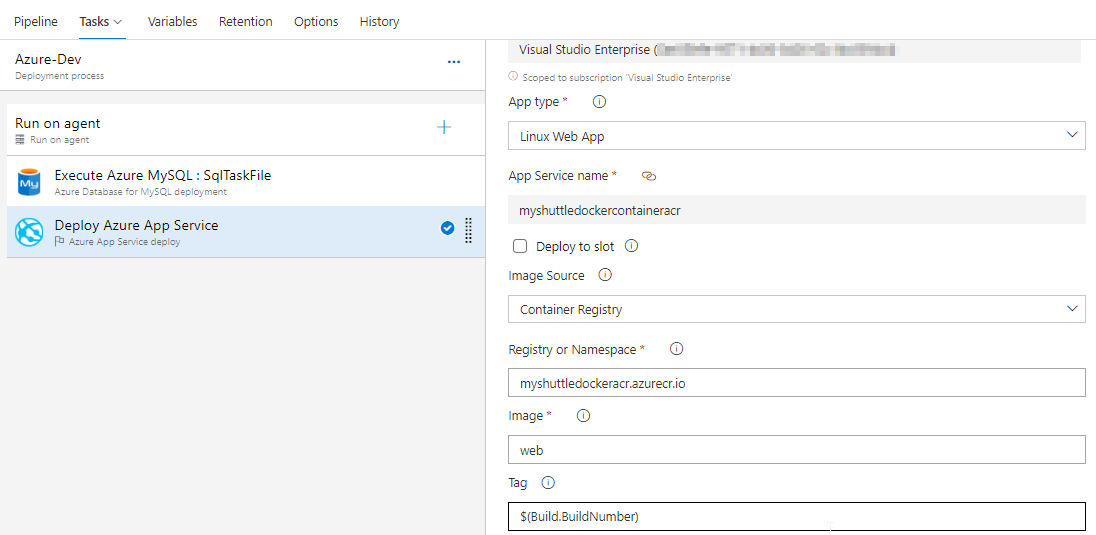Select the Deploy Azure App Service task

click(x=245, y=231)
